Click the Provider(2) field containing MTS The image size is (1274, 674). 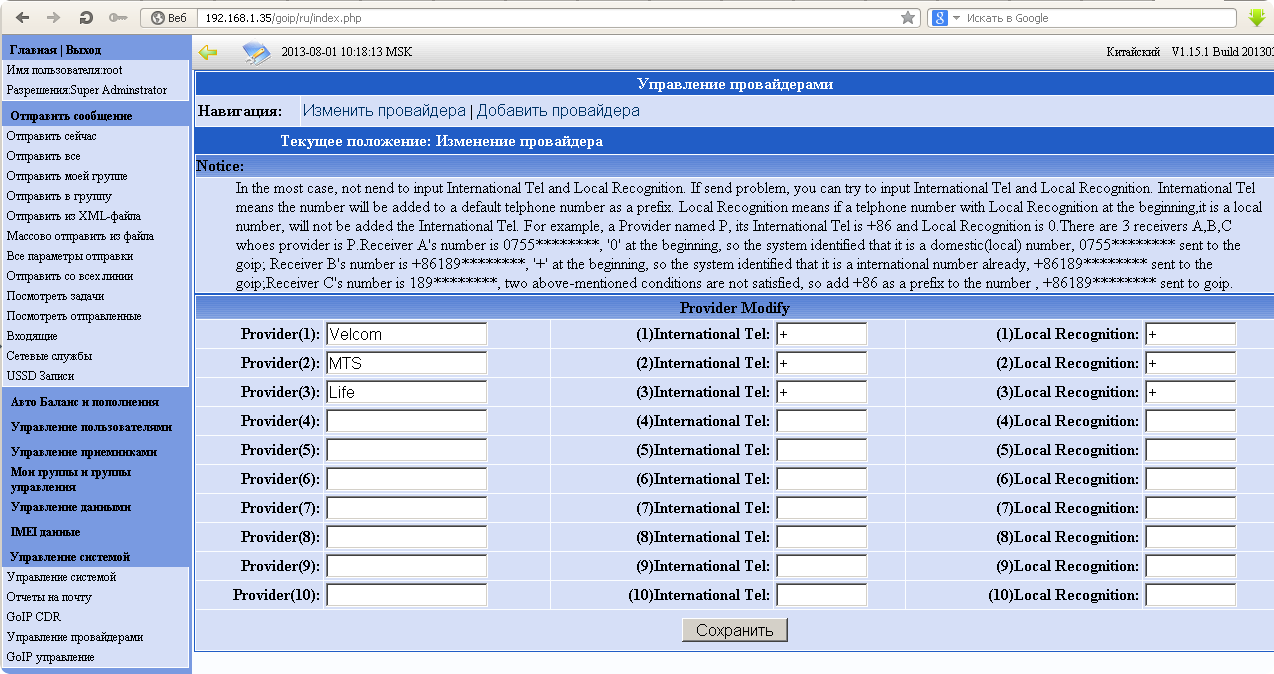pos(406,363)
